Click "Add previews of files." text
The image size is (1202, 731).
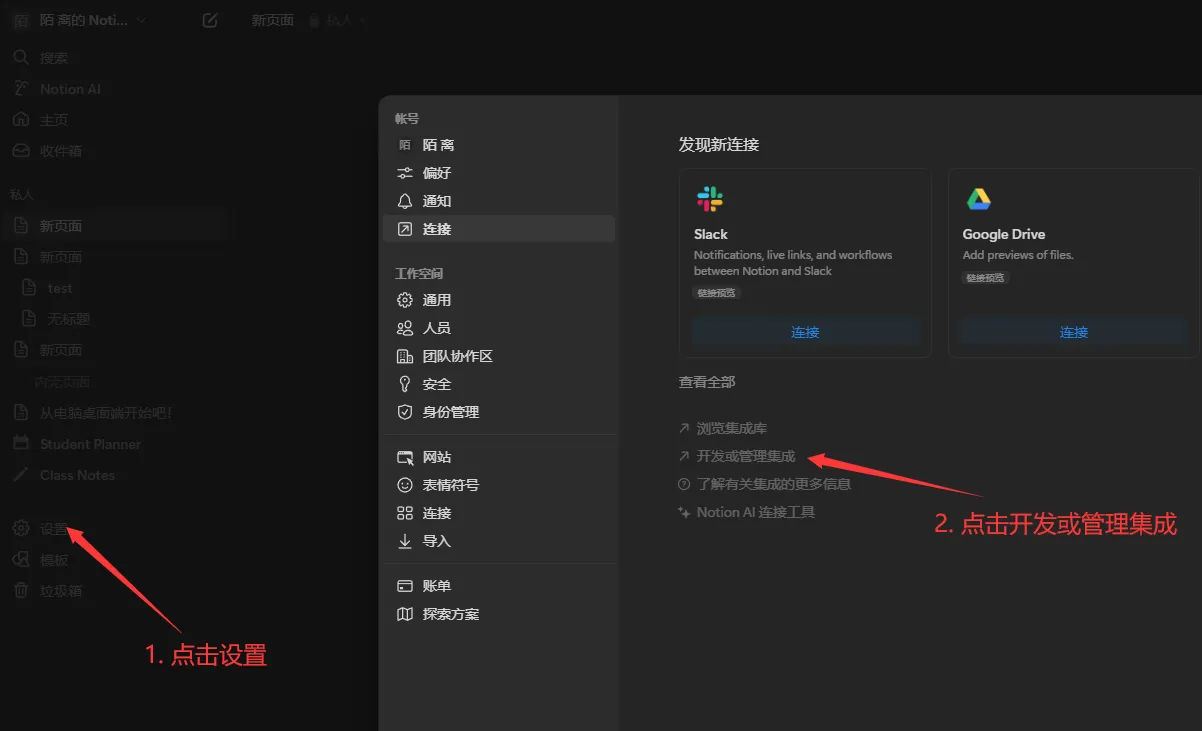1018,255
